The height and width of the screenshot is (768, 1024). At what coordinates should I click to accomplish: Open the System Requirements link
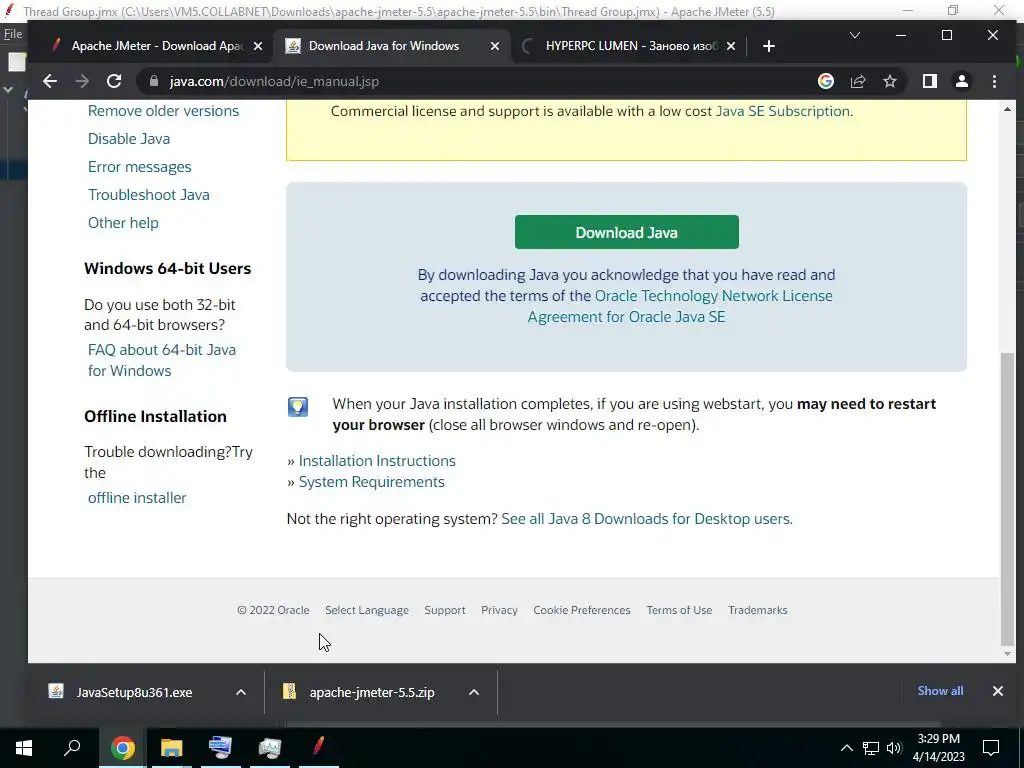[372, 482]
